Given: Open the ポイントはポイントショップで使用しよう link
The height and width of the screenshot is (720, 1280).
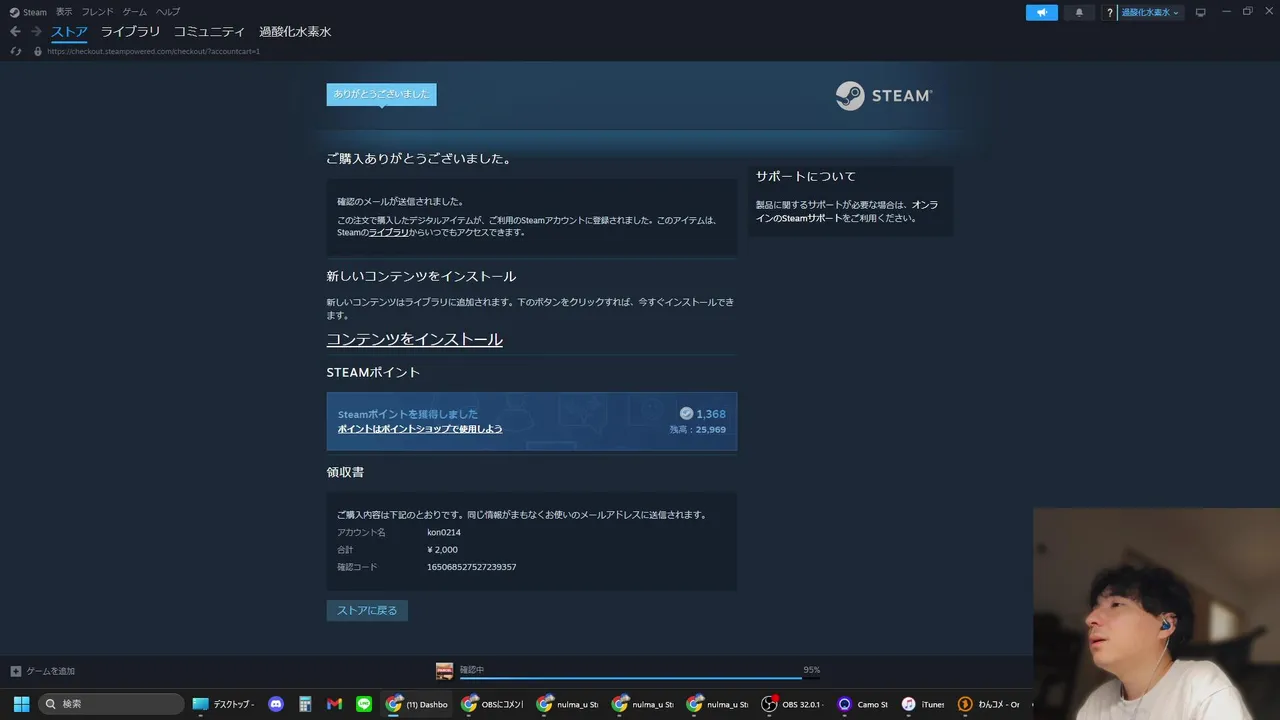Looking at the screenshot, I should (420, 429).
